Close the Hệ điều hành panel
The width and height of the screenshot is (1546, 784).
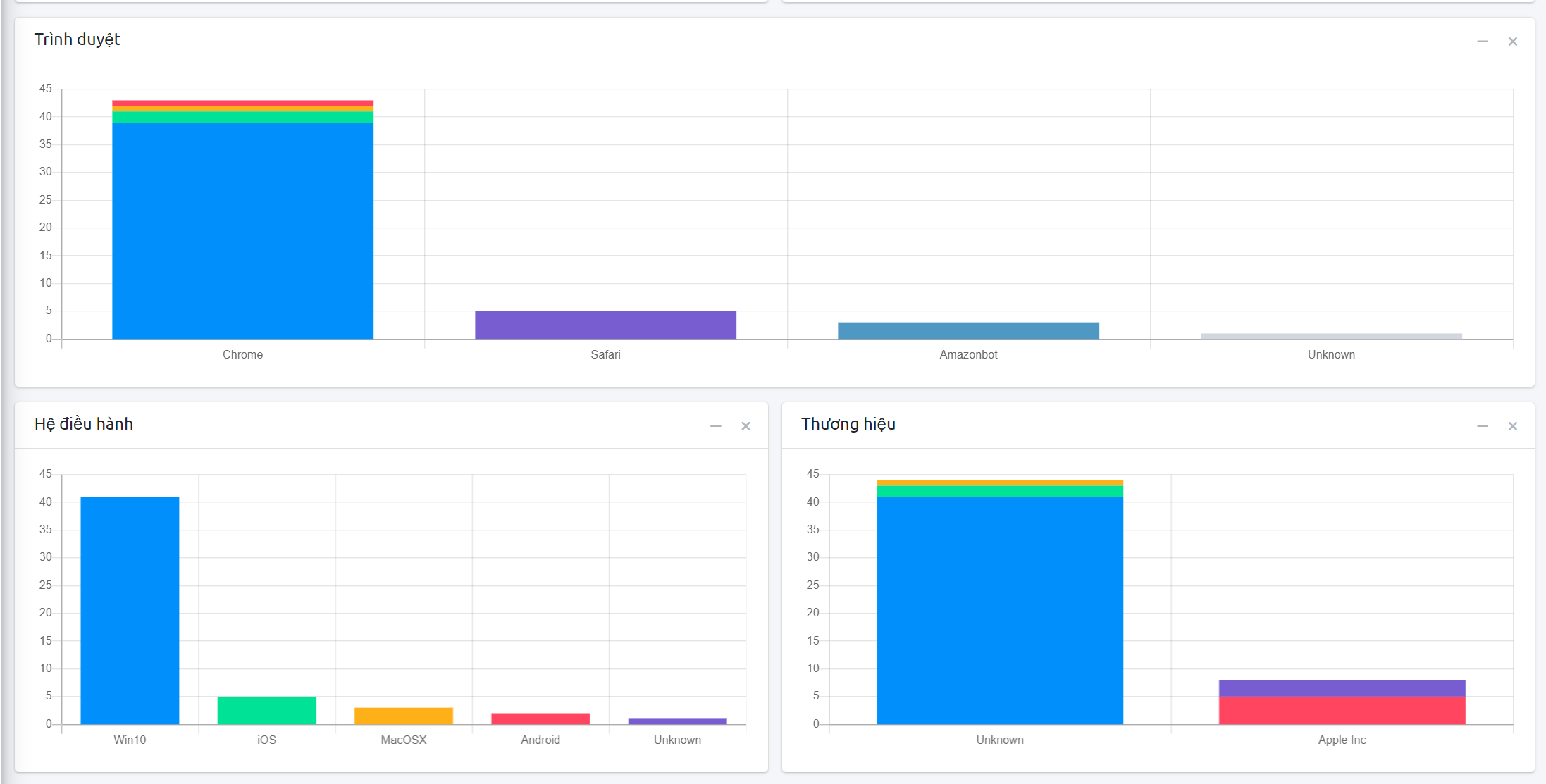746,426
